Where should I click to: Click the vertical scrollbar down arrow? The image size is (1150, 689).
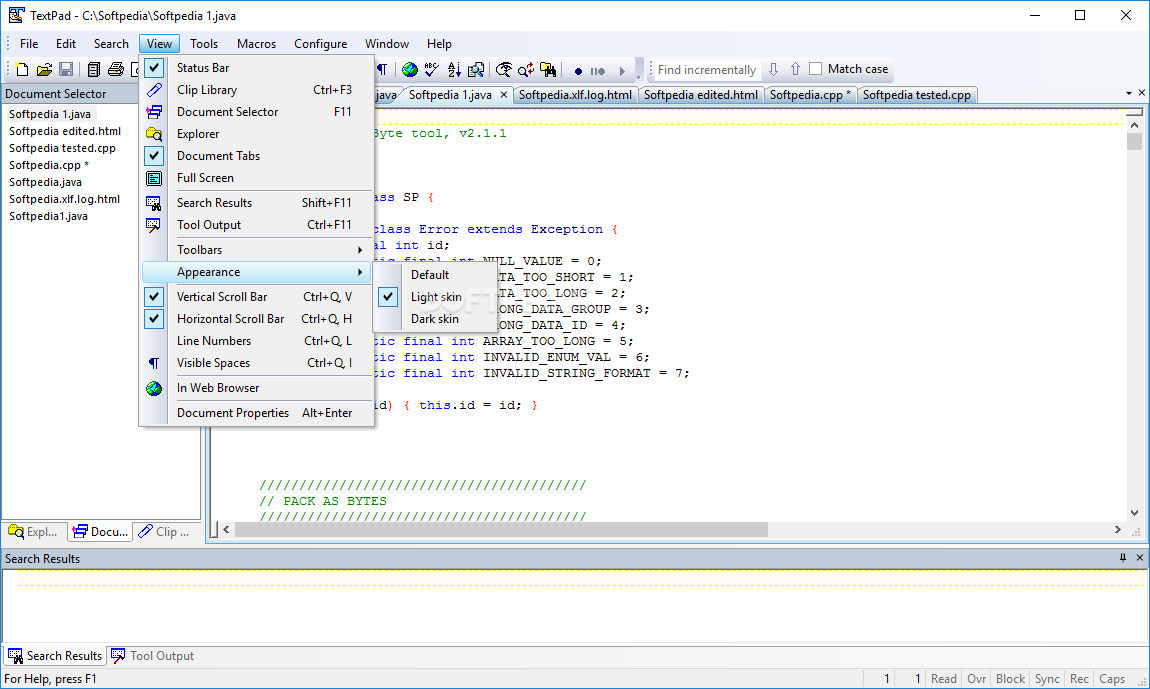(1135, 513)
